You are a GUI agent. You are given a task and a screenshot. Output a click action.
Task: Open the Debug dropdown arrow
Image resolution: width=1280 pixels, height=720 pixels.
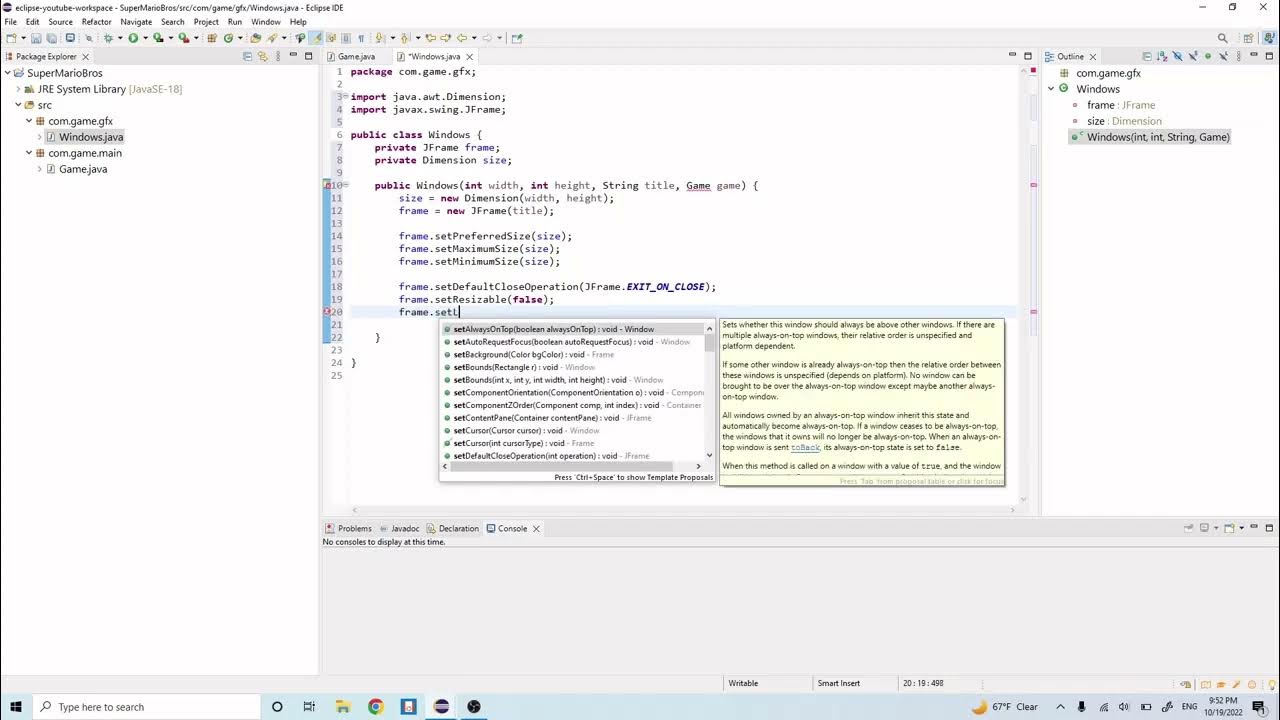click(120, 38)
